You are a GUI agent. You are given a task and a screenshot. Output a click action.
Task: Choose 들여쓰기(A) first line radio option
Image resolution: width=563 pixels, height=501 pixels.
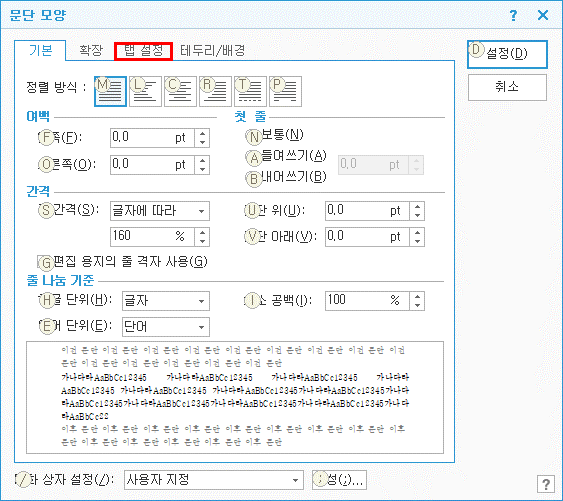[286, 157]
